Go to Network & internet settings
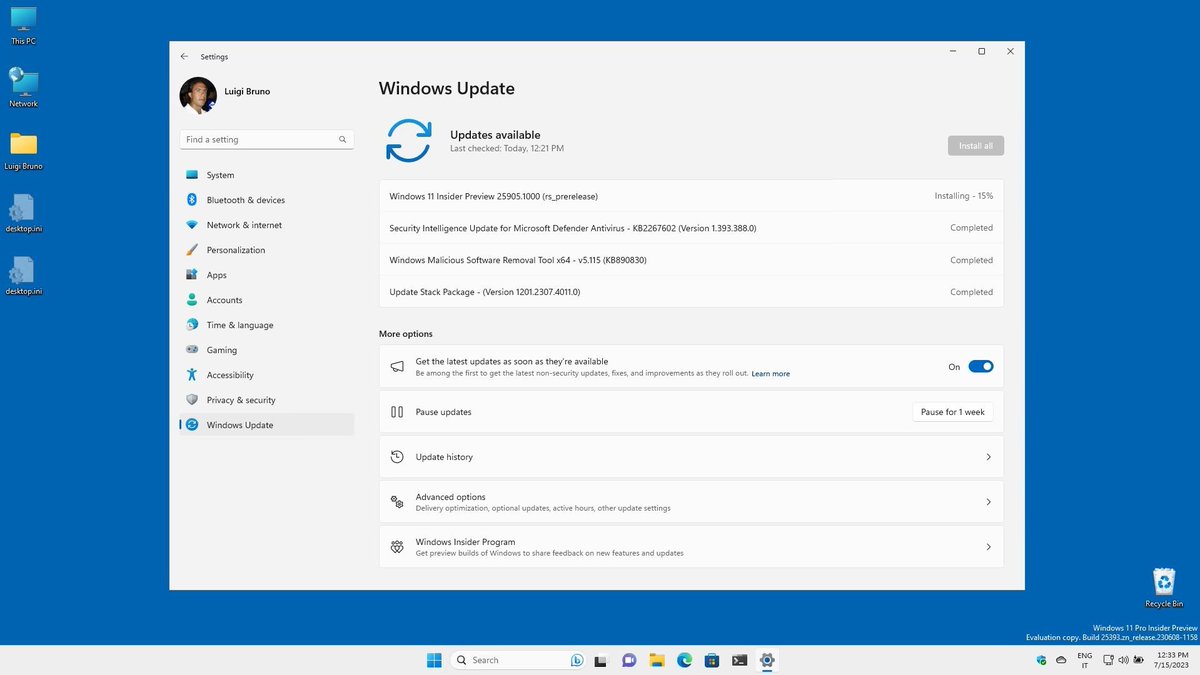The width and height of the screenshot is (1200, 675). click(266, 225)
